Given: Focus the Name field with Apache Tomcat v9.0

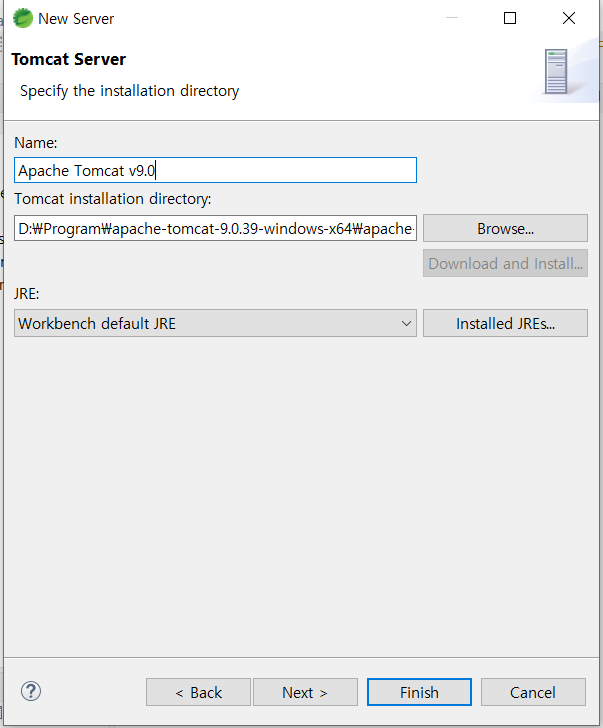Looking at the screenshot, I should click(x=215, y=170).
